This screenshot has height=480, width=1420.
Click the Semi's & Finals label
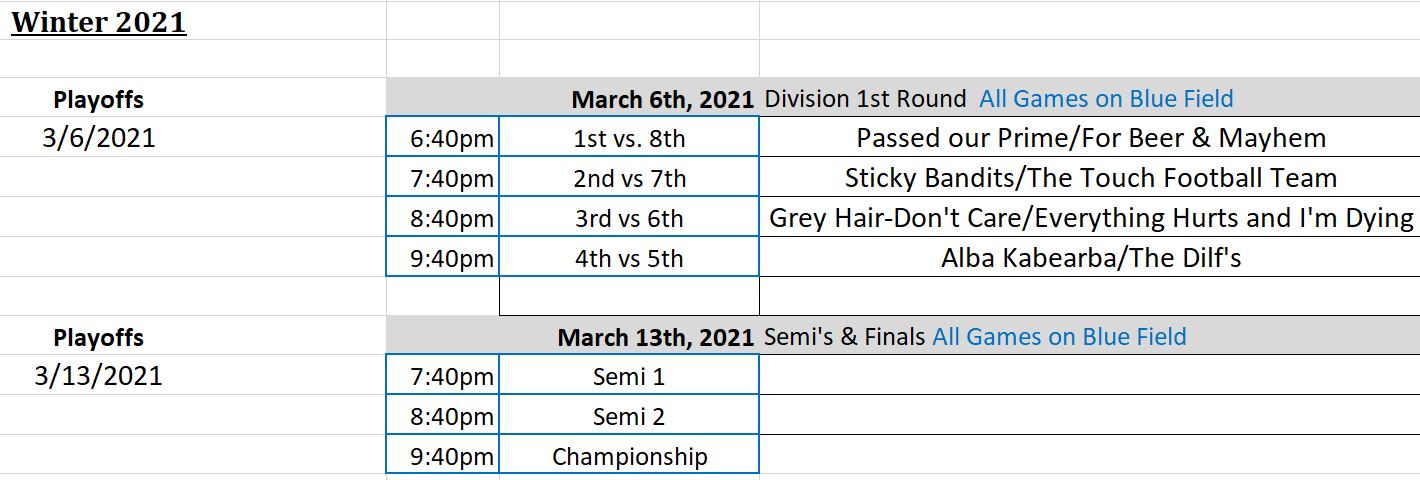click(x=844, y=337)
